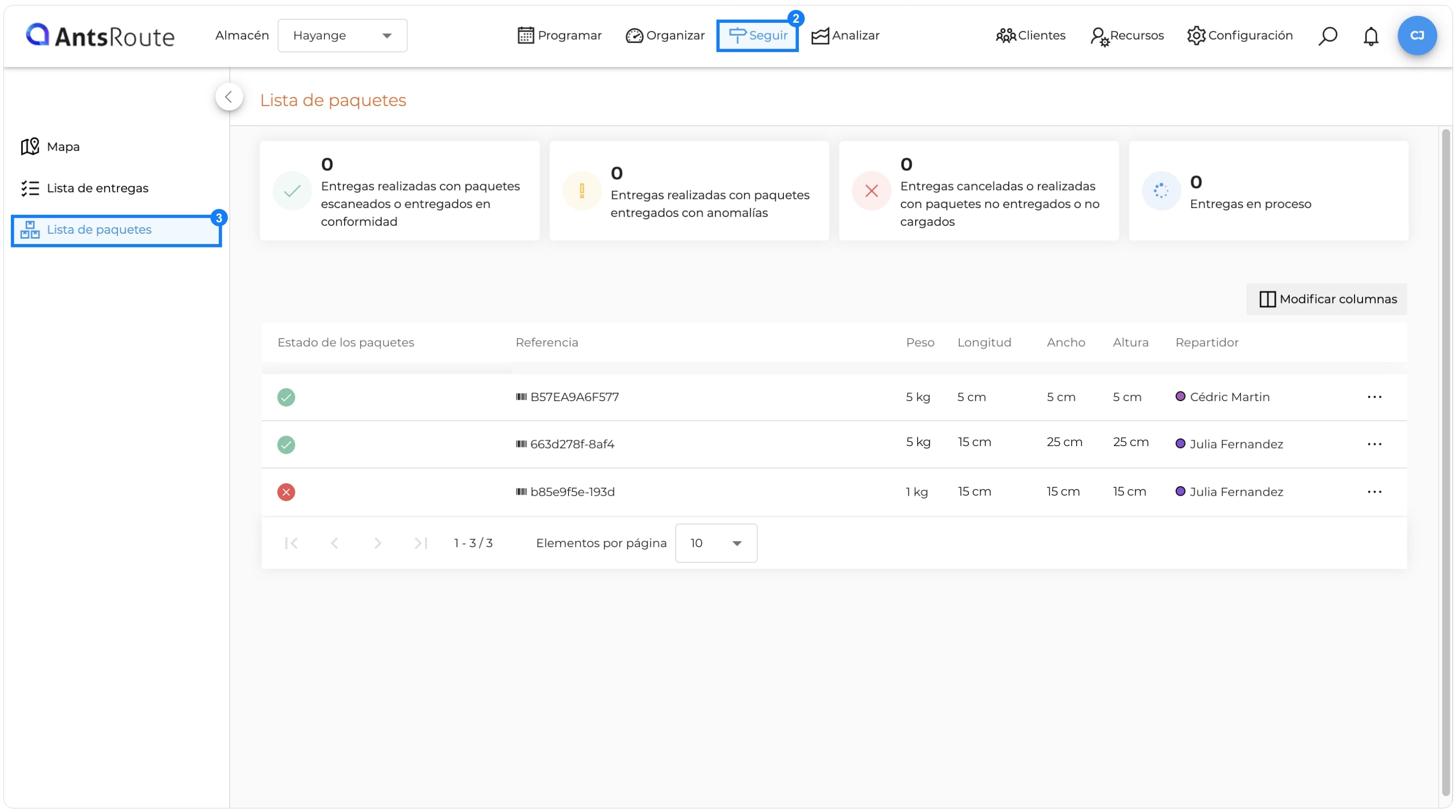Open the Clientes menu

tap(1031, 36)
